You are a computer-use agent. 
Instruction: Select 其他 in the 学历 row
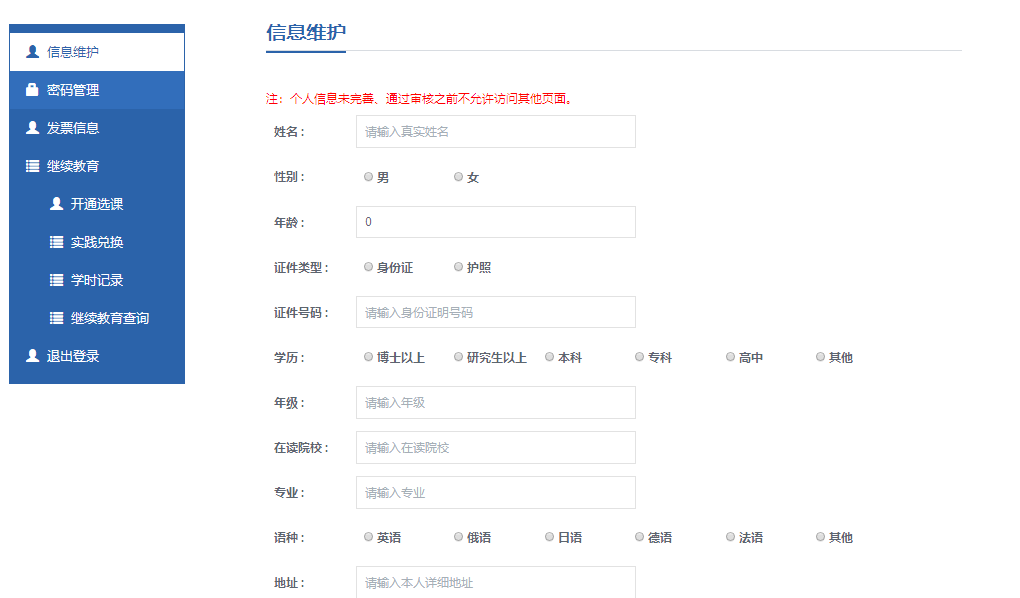(820, 357)
